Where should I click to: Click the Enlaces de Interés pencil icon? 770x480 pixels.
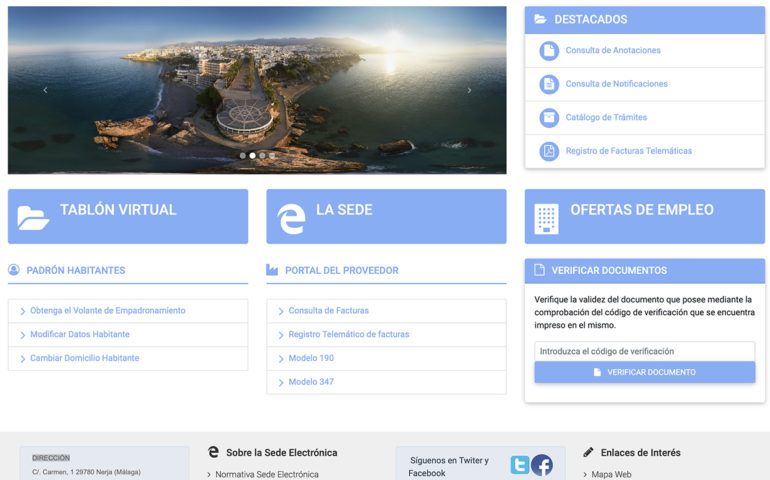[x=588, y=452]
